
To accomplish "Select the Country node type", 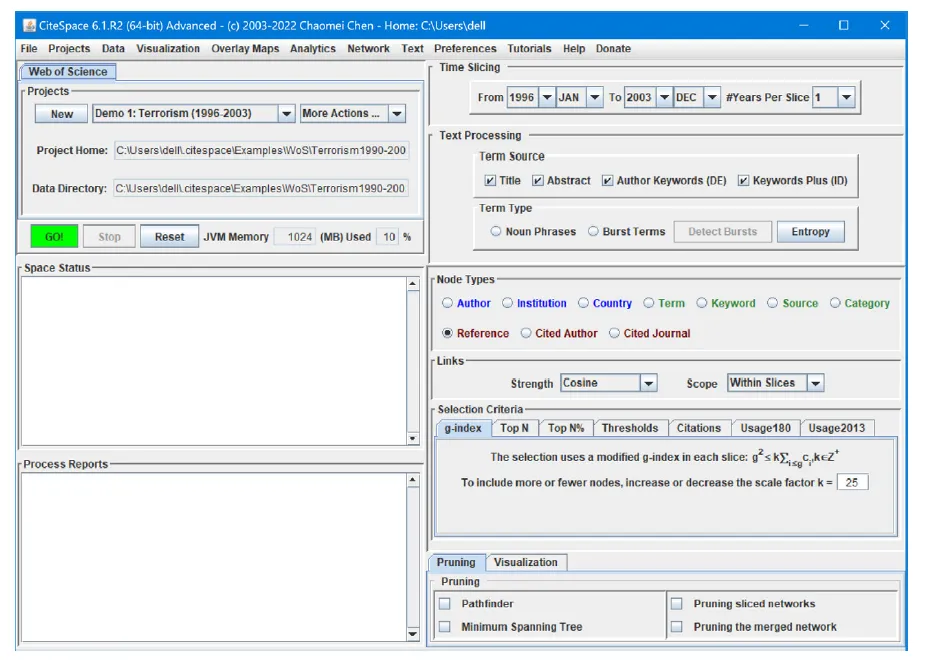I will [x=584, y=303].
